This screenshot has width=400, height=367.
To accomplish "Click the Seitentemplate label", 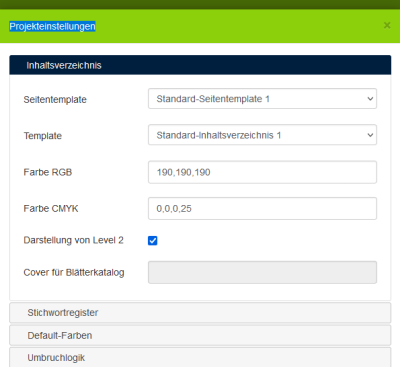I will [55, 99].
